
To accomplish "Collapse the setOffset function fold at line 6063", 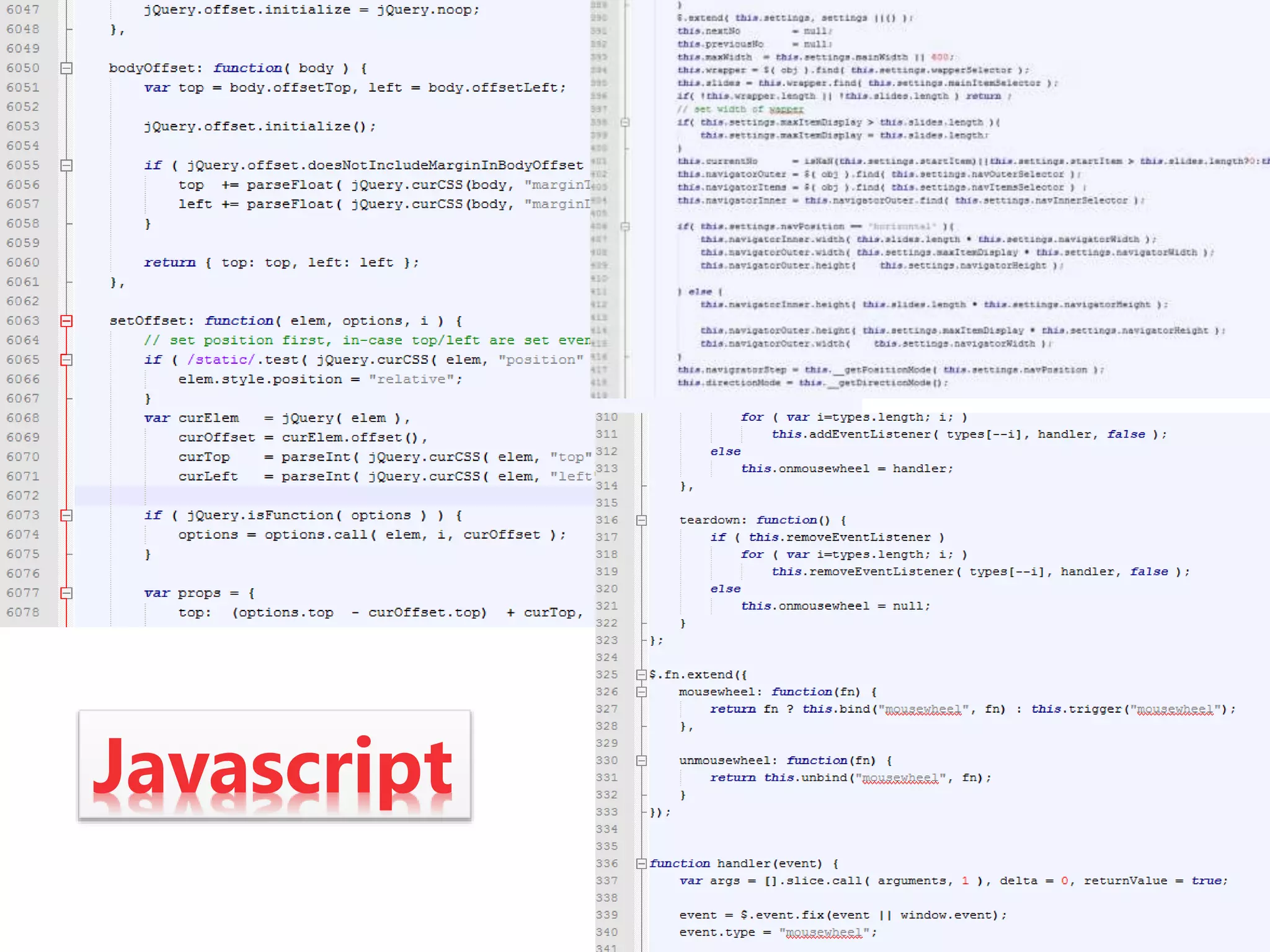I will click(66, 321).
